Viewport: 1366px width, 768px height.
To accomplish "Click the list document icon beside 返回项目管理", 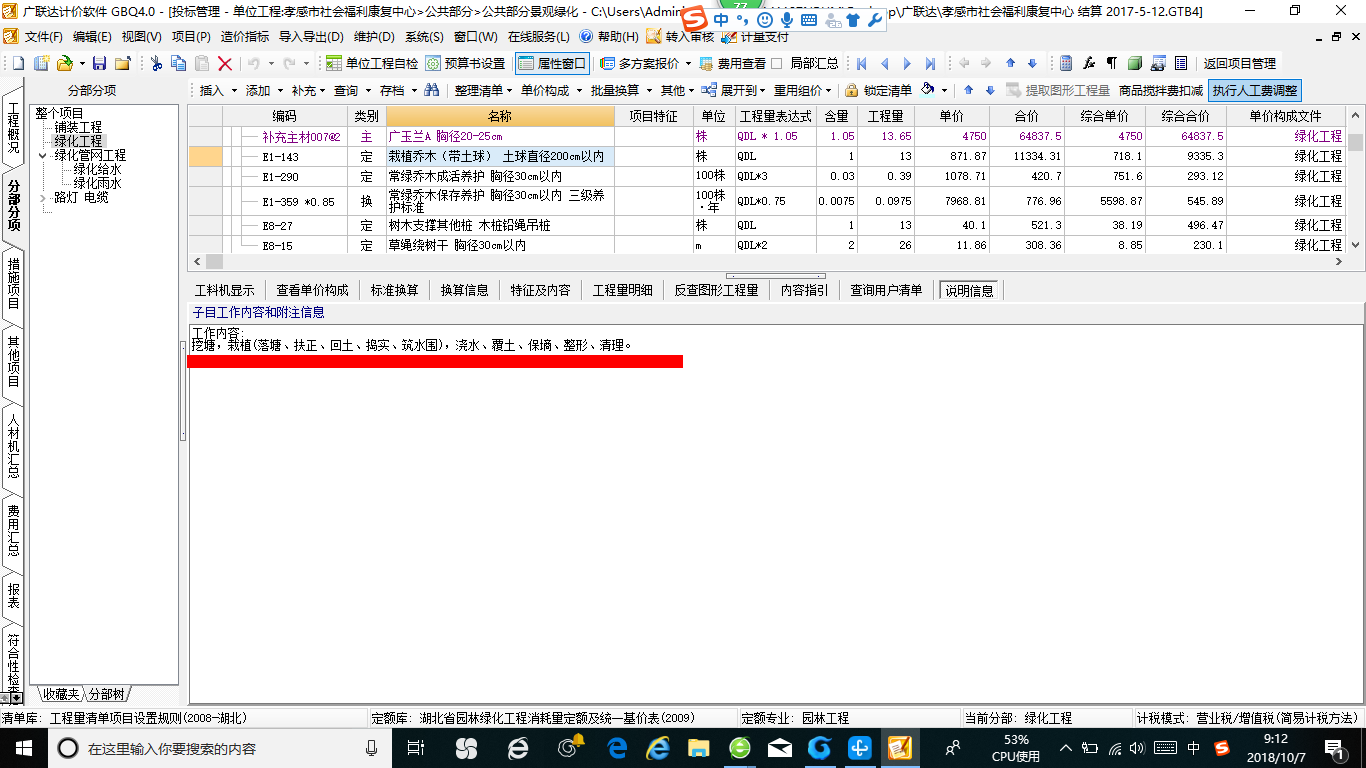I will (1181, 63).
